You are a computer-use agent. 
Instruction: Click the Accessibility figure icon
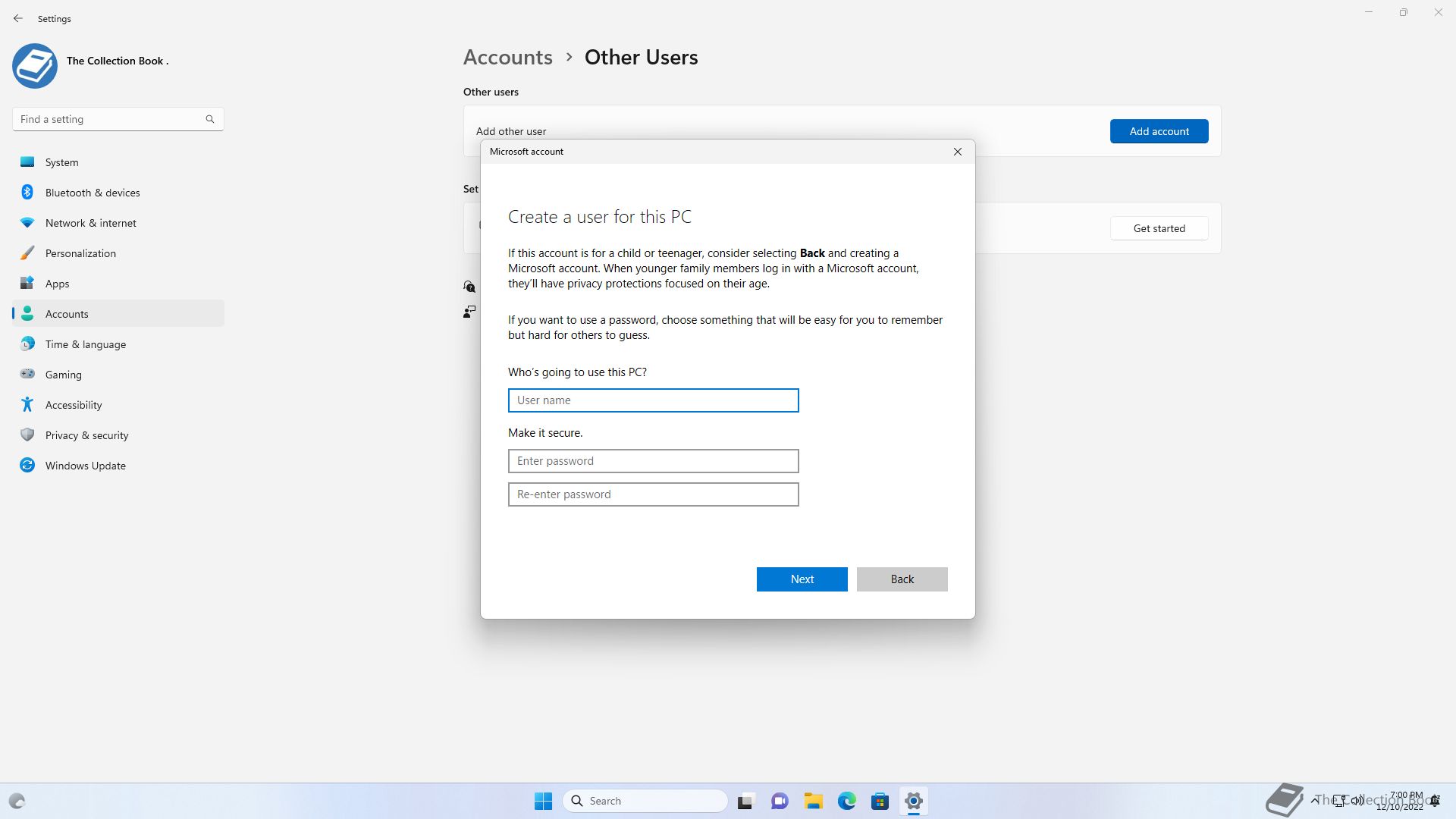pyautogui.click(x=27, y=404)
